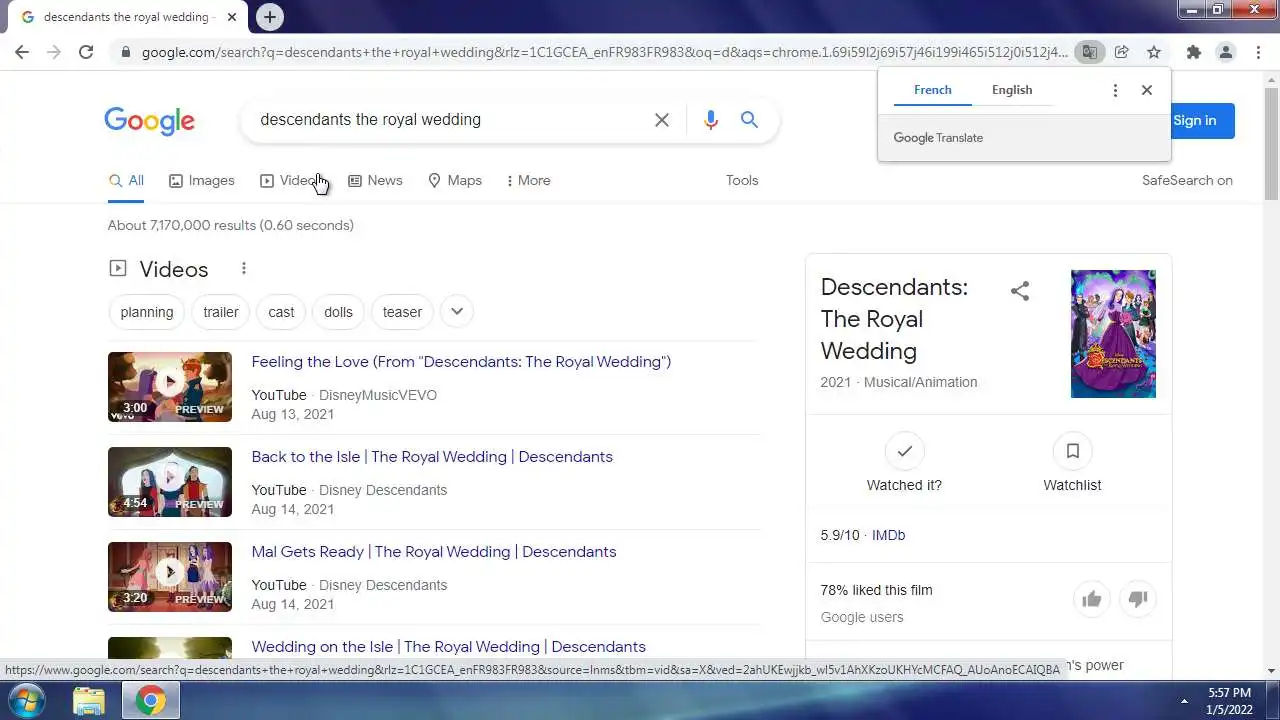Image resolution: width=1280 pixels, height=720 pixels.
Task: Switch to the Videos results tab
Action: click(x=289, y=181)
